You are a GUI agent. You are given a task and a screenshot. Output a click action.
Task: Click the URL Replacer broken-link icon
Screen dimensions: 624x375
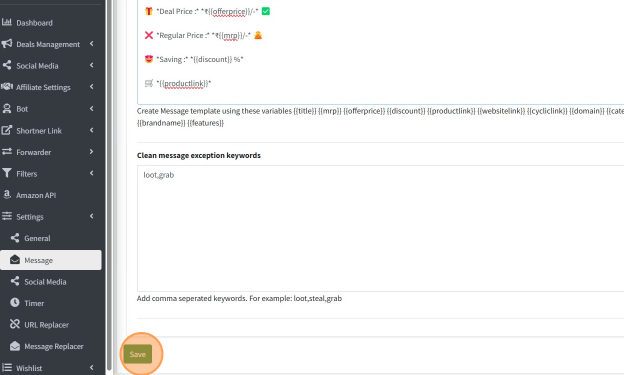coord(15,324)
